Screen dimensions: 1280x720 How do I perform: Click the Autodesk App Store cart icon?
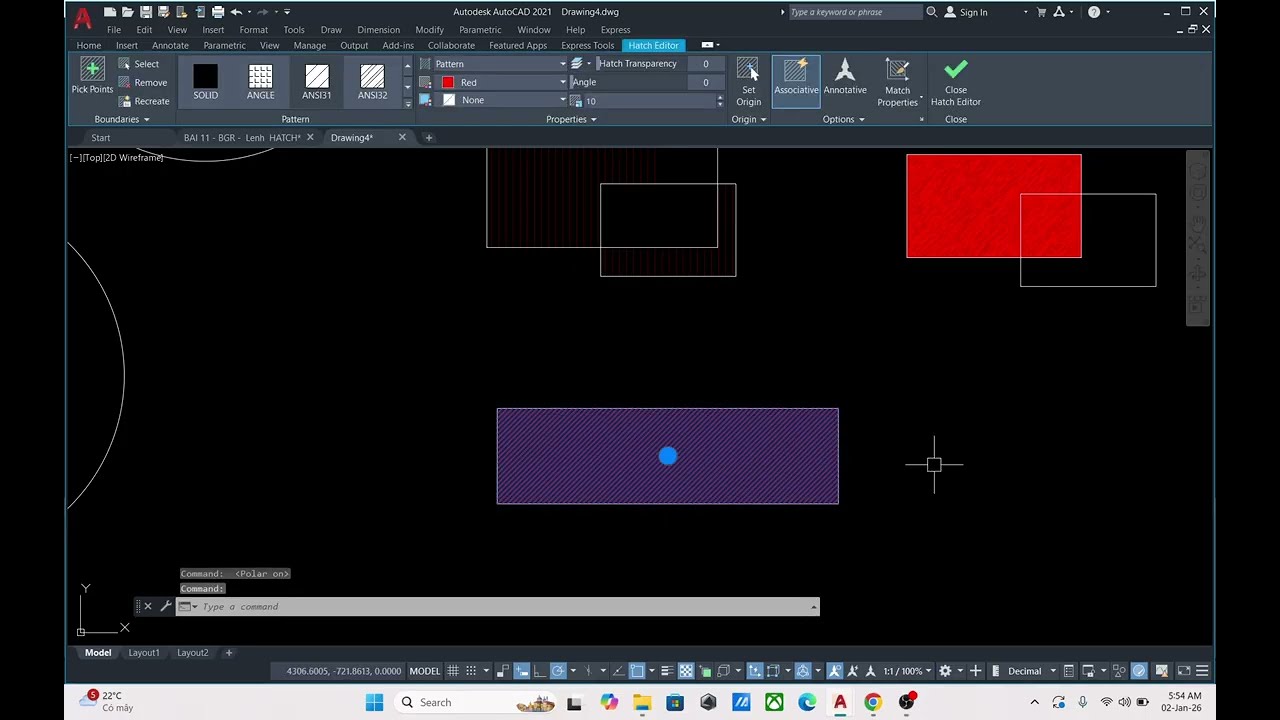coord(1041,12)
